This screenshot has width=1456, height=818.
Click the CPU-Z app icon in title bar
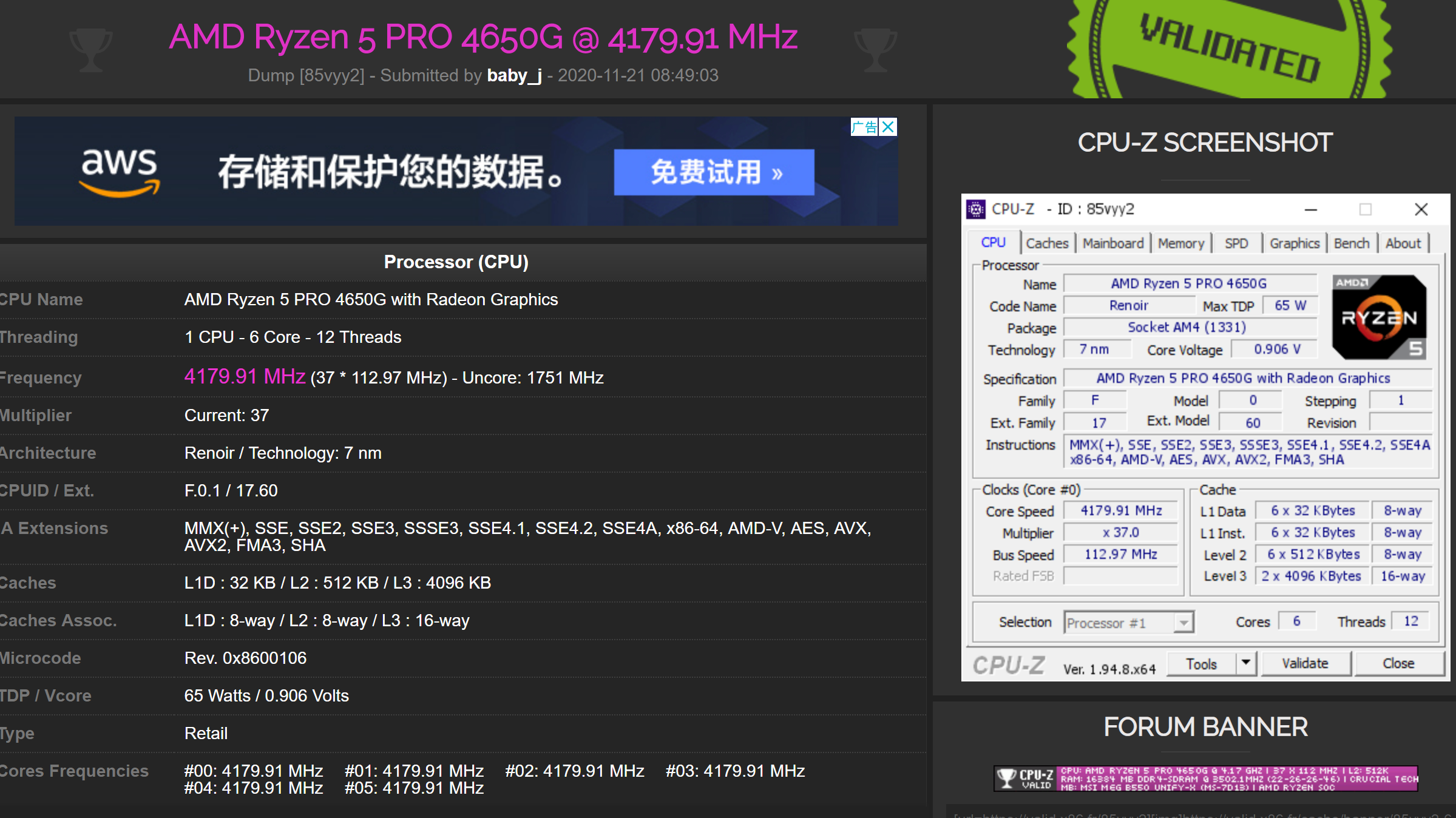tap(976, 209)
